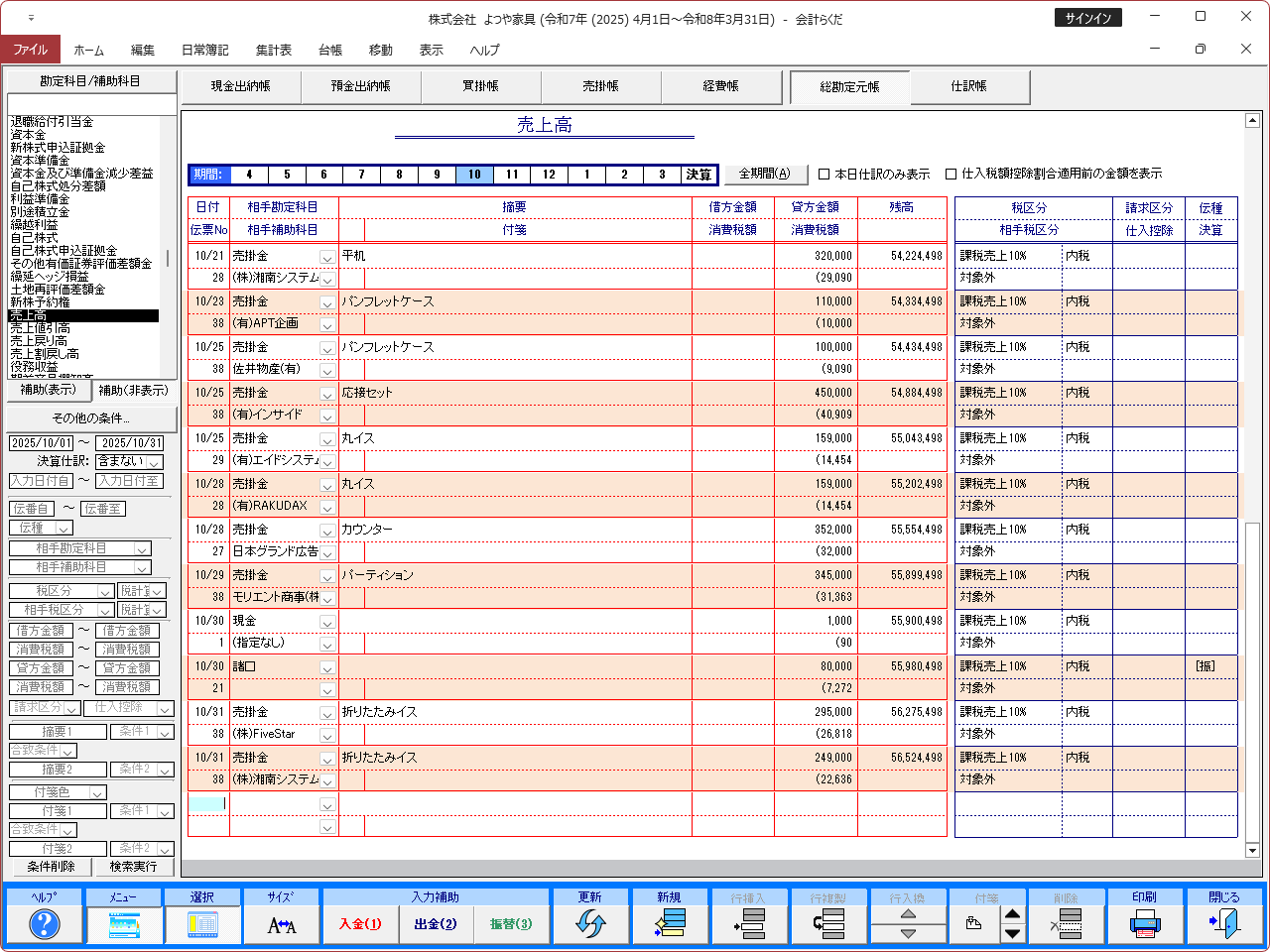Click the start date field 2025/10/01
This screenshot has width=1270, height=952.
point(42,443)
